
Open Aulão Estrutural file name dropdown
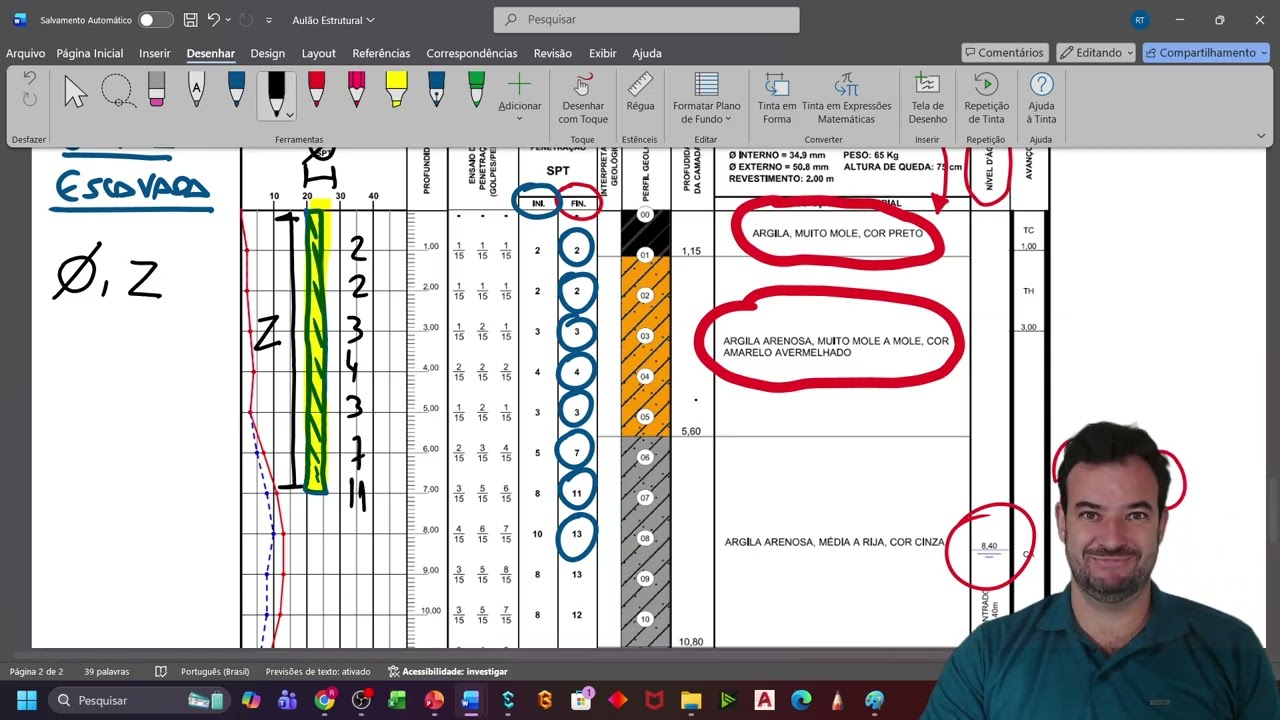click(333, 20)
